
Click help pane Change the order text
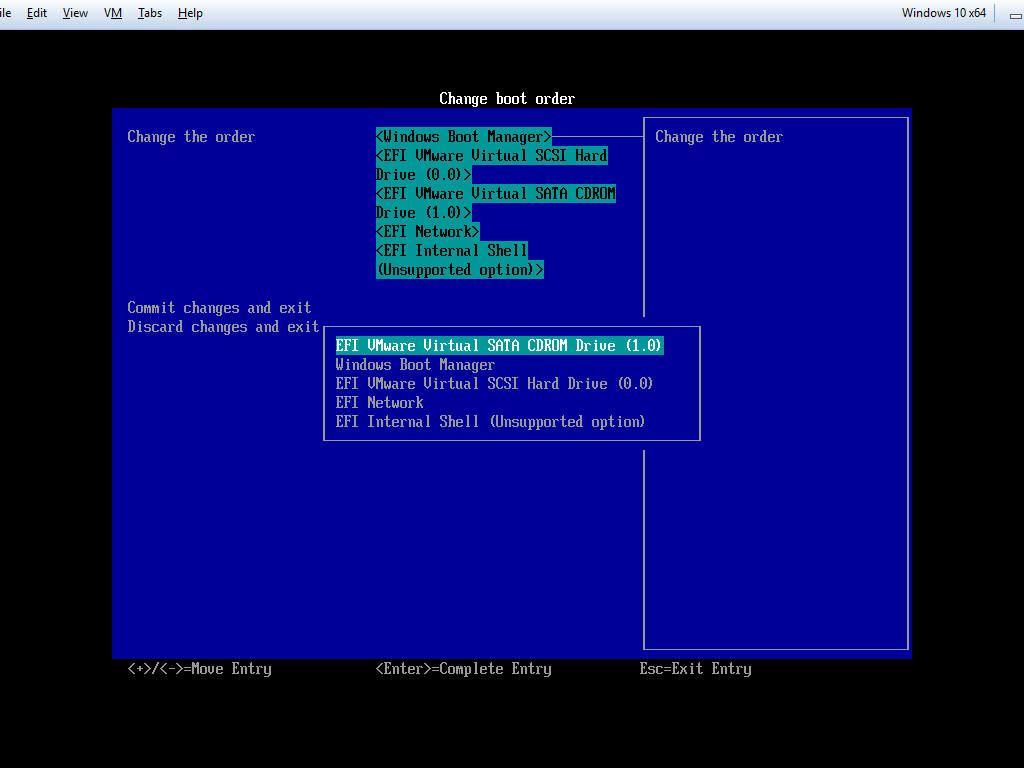point(719,136)
